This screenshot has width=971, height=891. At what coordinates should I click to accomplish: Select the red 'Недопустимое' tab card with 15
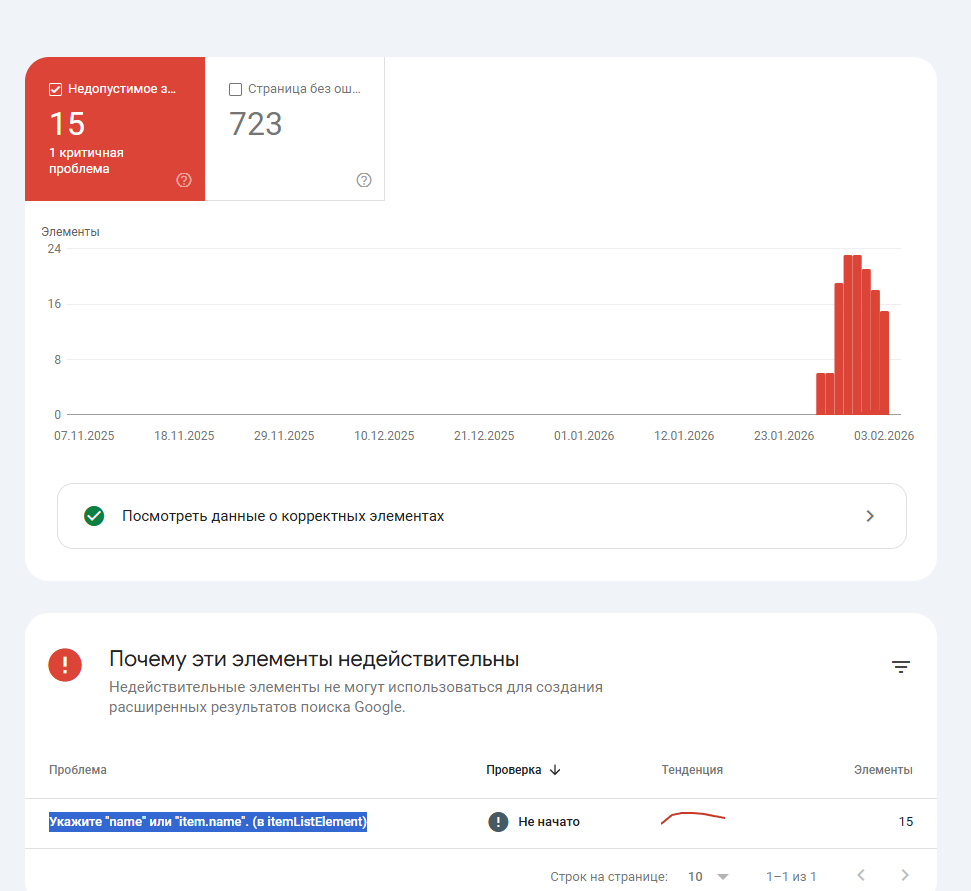pos(115,129)
